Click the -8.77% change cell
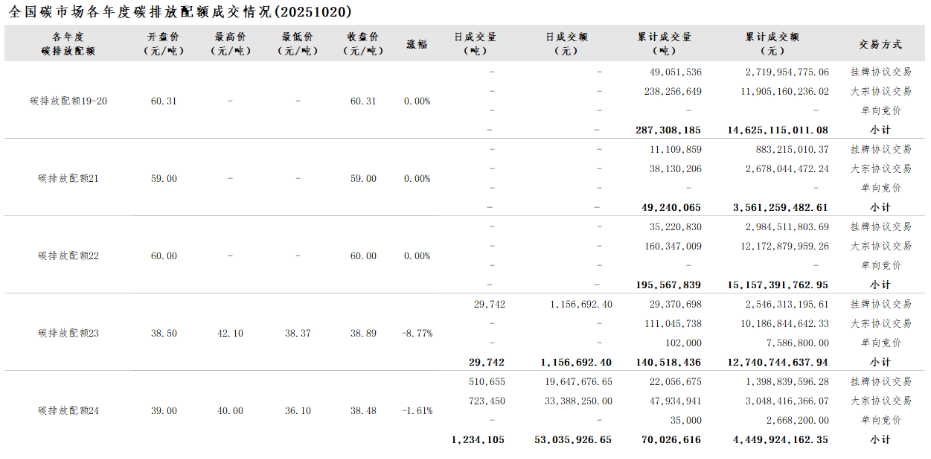931x459 pixels. tap(417, 333)
